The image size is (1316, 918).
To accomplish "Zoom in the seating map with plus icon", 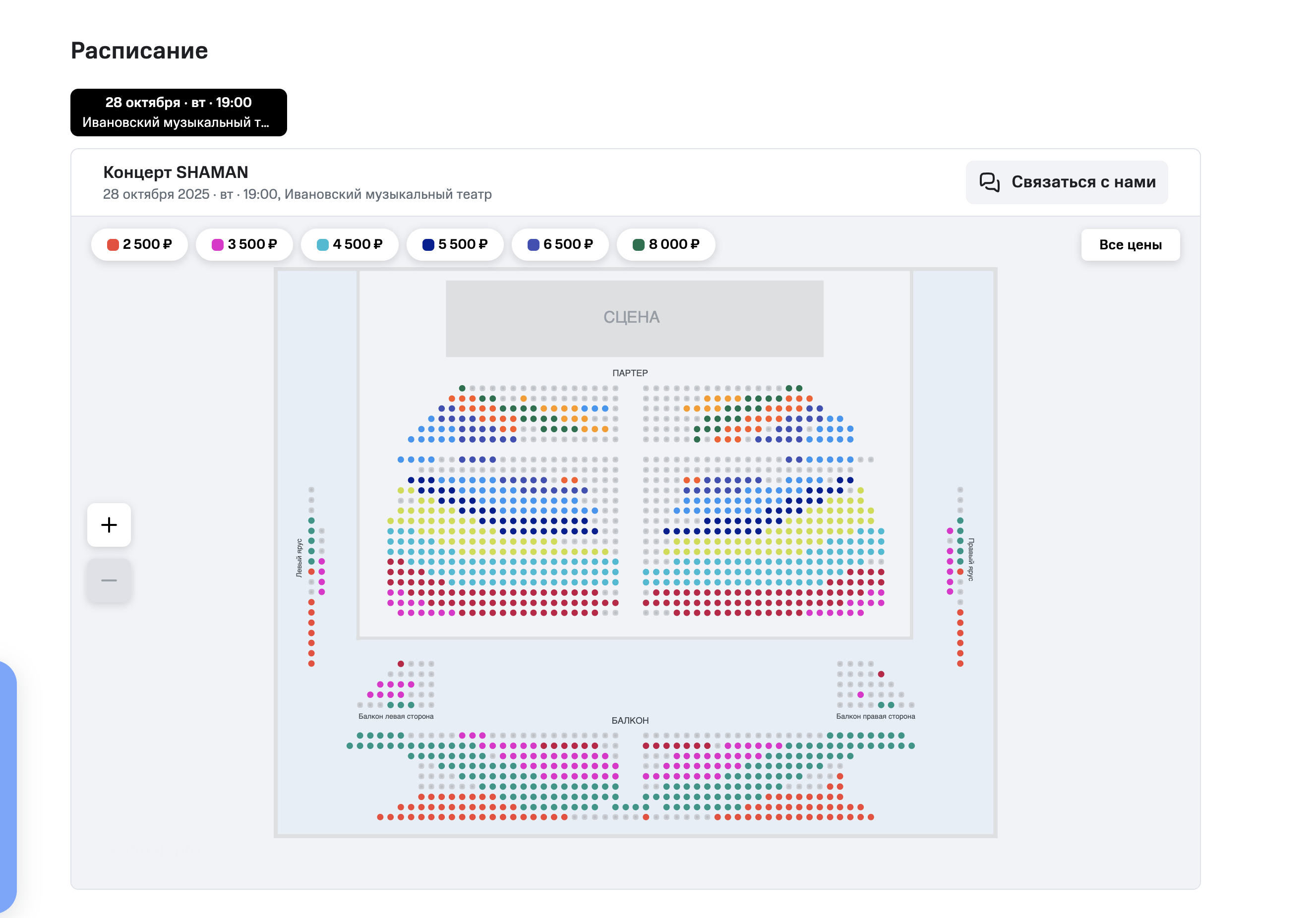I will [109, 524].
